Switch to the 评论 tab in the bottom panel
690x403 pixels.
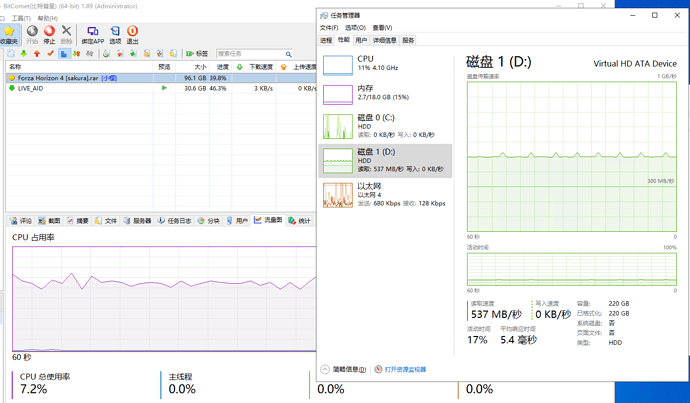(21, 220)
